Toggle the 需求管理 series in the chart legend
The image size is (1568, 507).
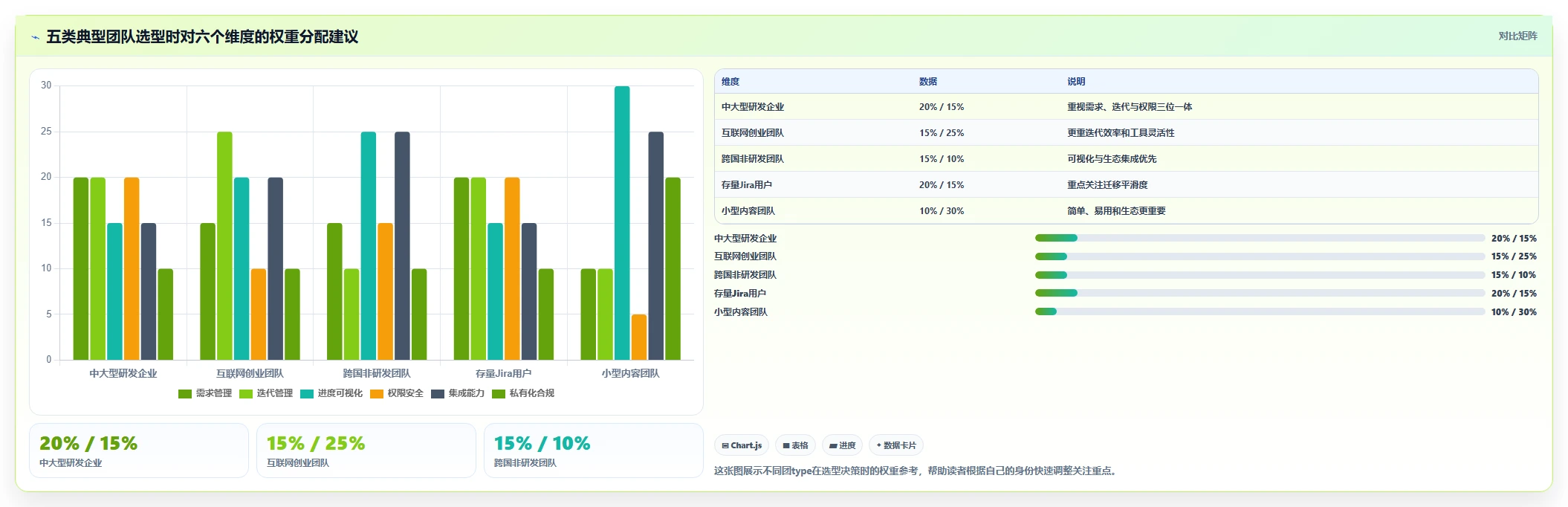[205, 393]
